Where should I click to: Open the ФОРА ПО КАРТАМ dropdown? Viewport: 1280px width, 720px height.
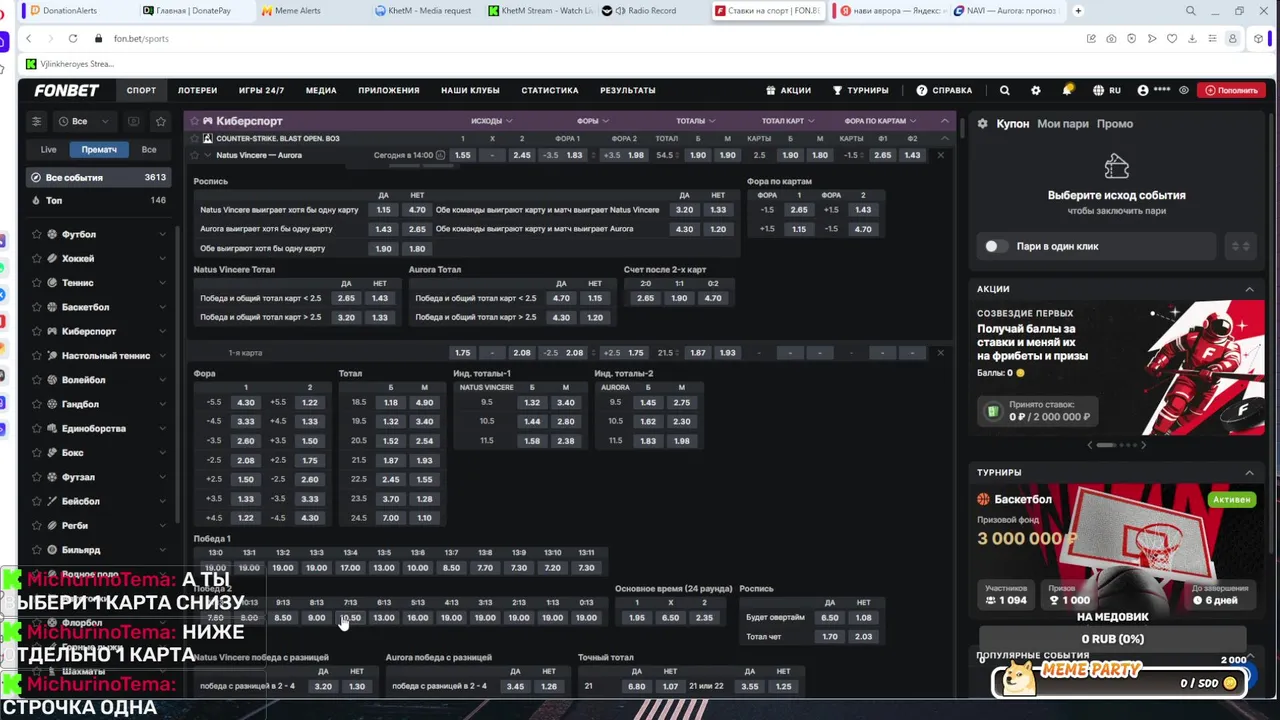tap(880, 121)
